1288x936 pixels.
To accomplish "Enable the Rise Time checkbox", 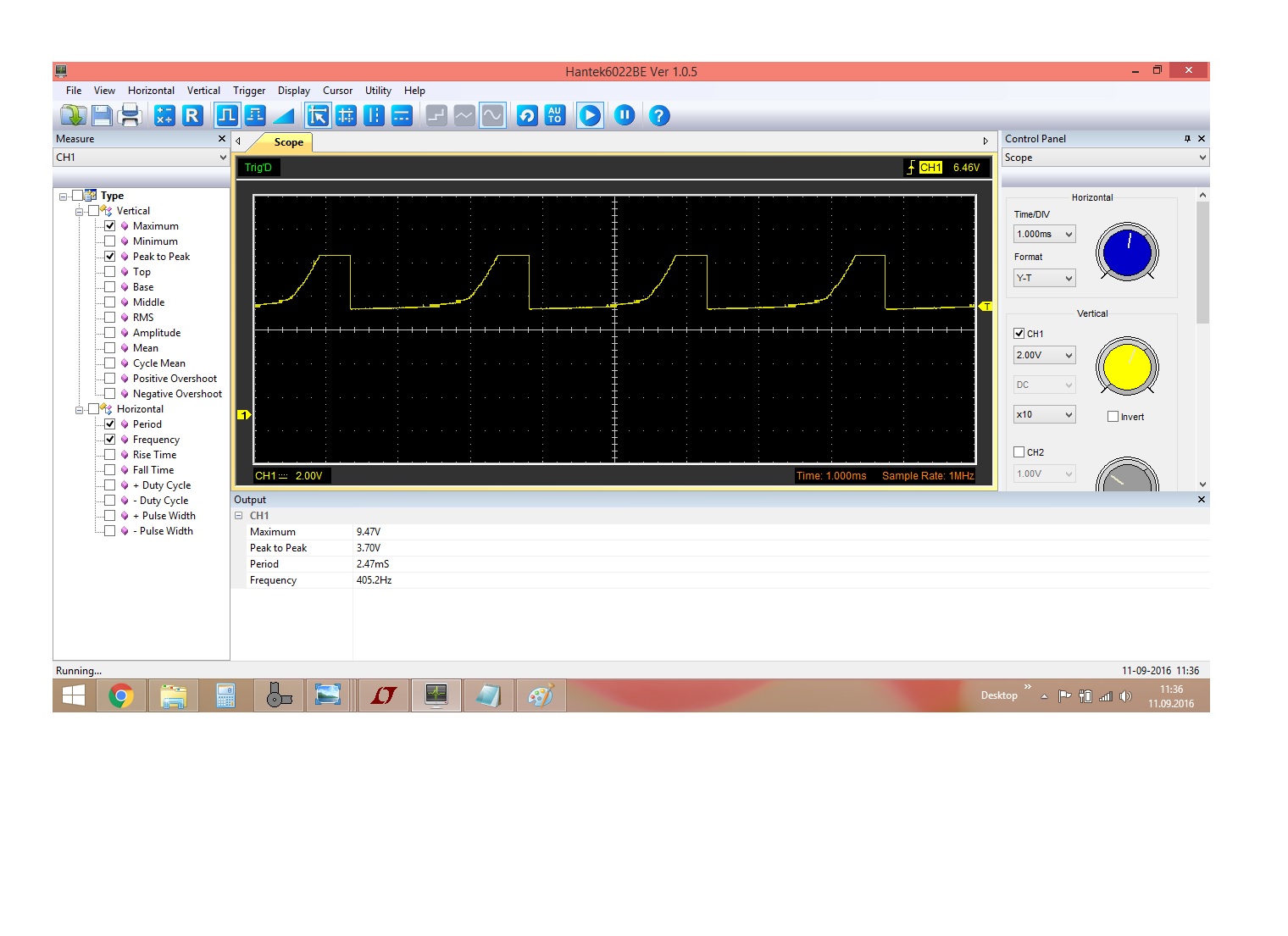I will point(110,455).
